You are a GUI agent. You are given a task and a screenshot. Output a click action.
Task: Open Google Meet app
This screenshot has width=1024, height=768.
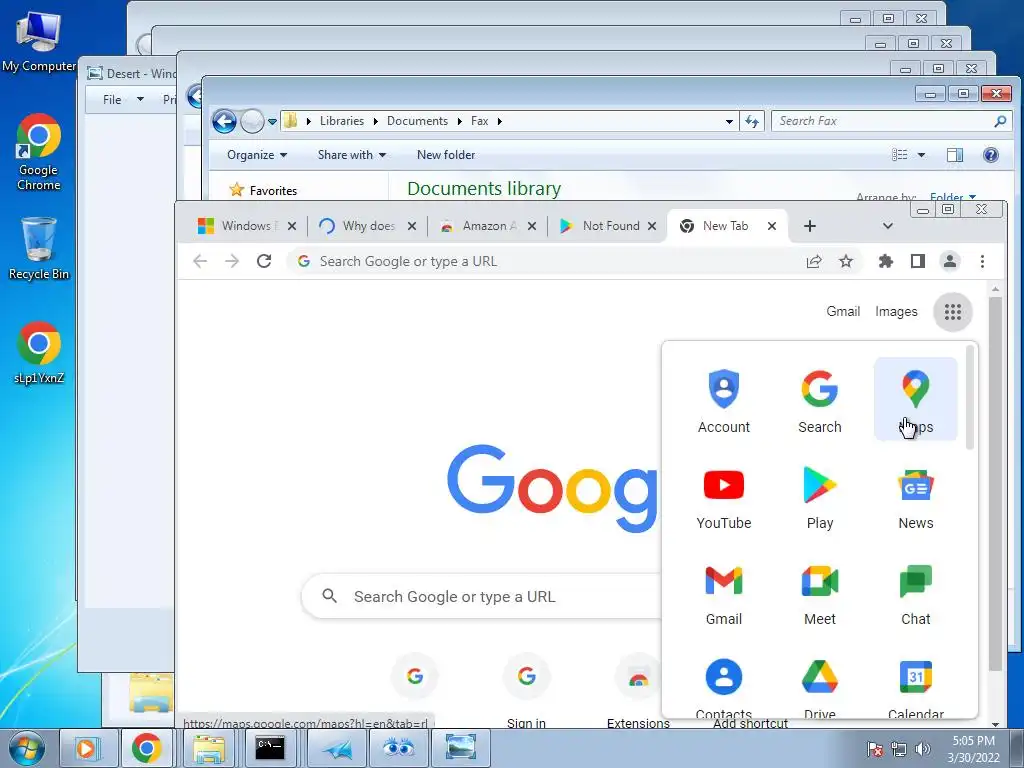(820, 592)
